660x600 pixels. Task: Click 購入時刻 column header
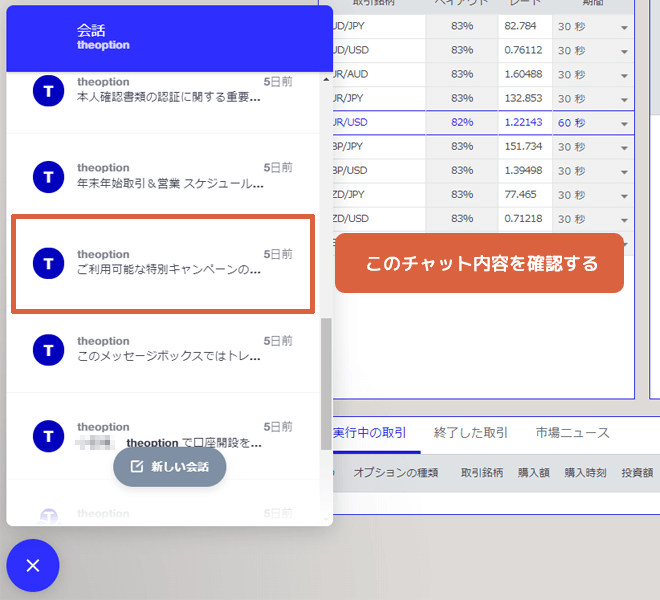pos(585,473)
